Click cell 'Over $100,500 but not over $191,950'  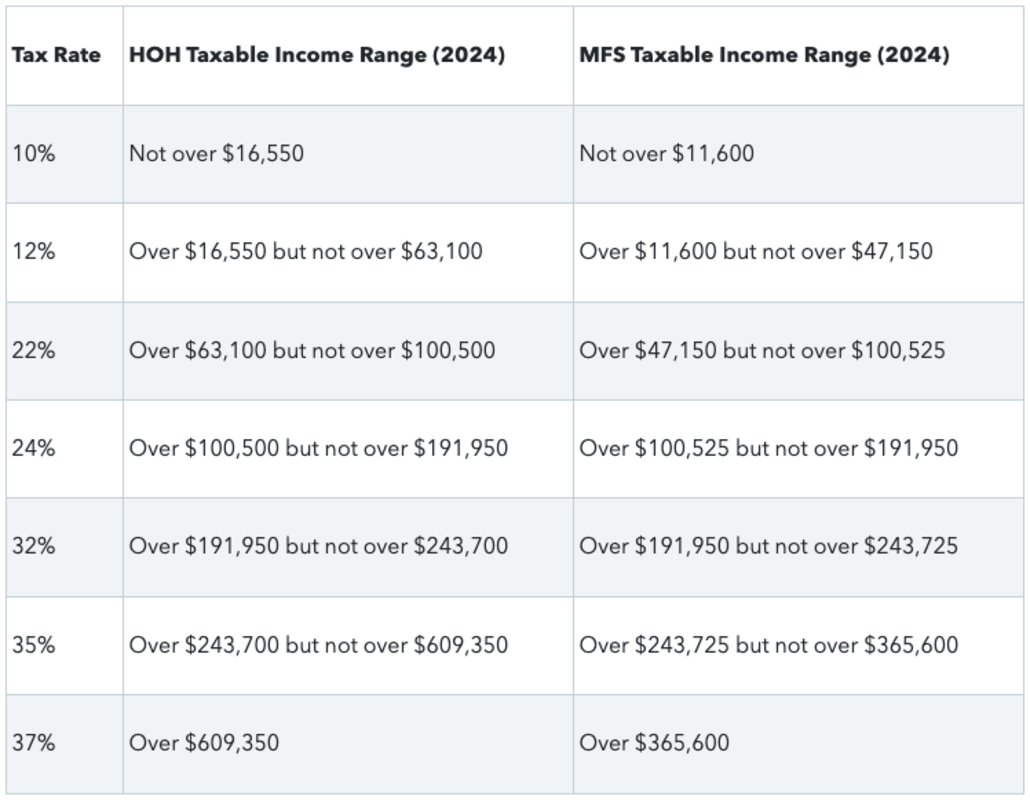coord(318,448)
